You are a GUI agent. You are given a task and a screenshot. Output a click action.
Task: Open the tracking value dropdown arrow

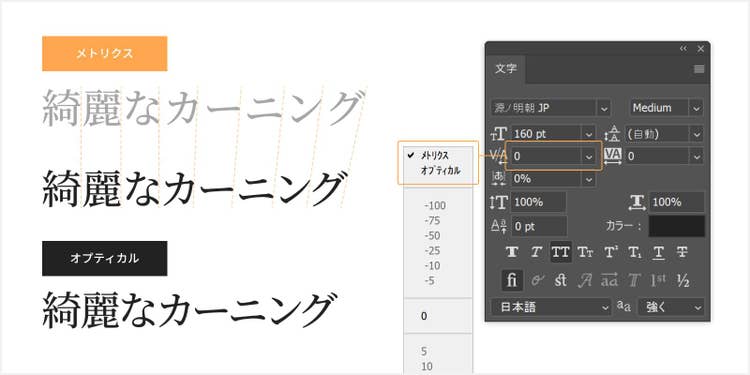(697, 156)
